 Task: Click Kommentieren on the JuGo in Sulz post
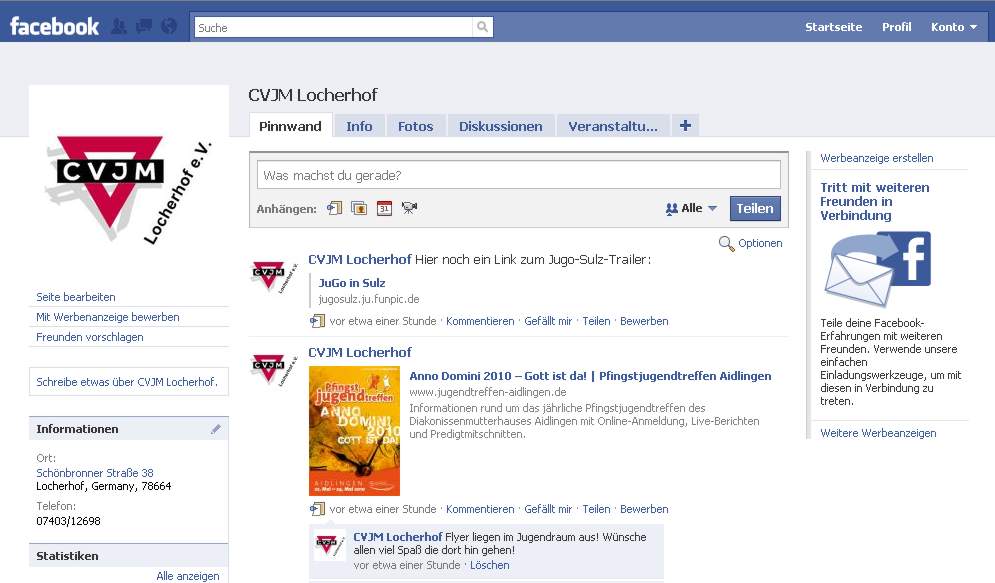click(480, 321)
